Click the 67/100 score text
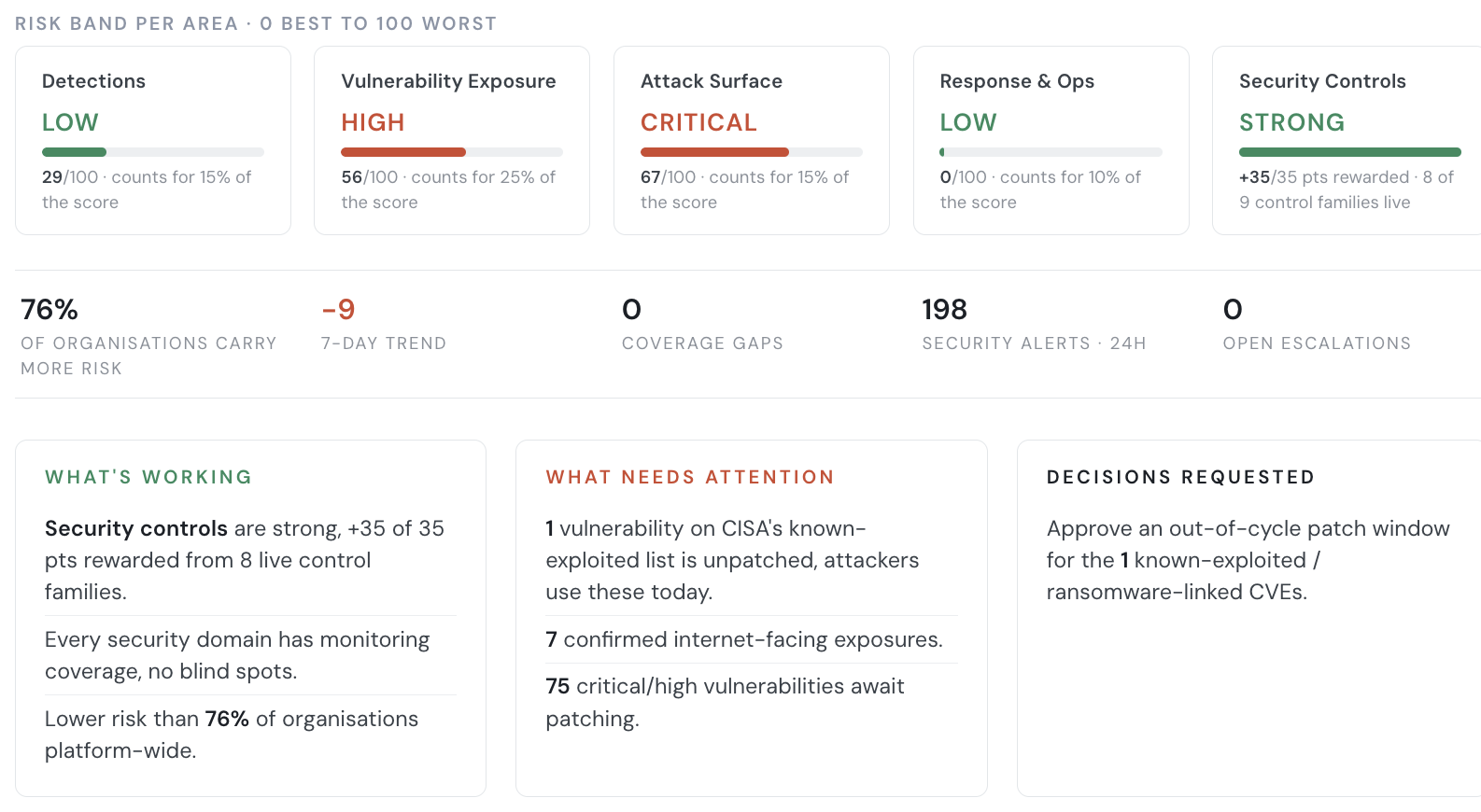This screenshot has height=812, width=1481. coord(669,177)
